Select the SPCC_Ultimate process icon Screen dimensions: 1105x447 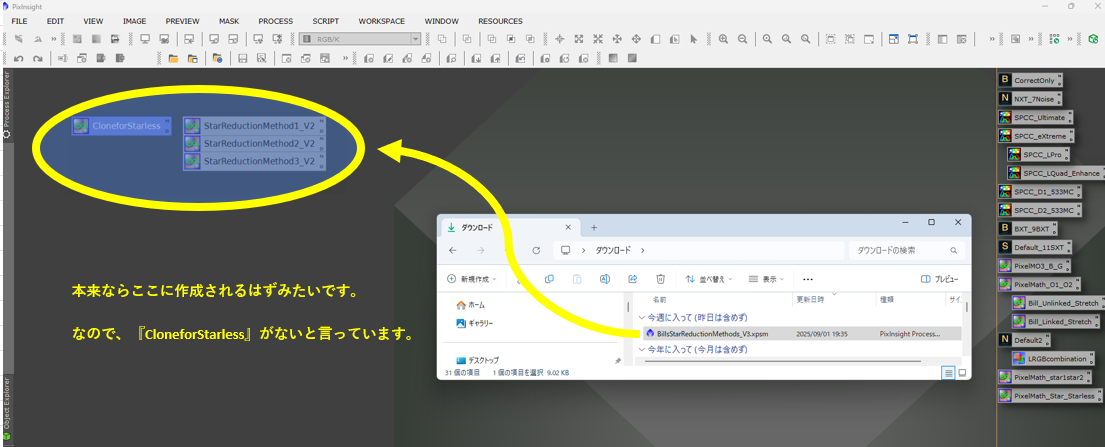(x=1035, y=117)
